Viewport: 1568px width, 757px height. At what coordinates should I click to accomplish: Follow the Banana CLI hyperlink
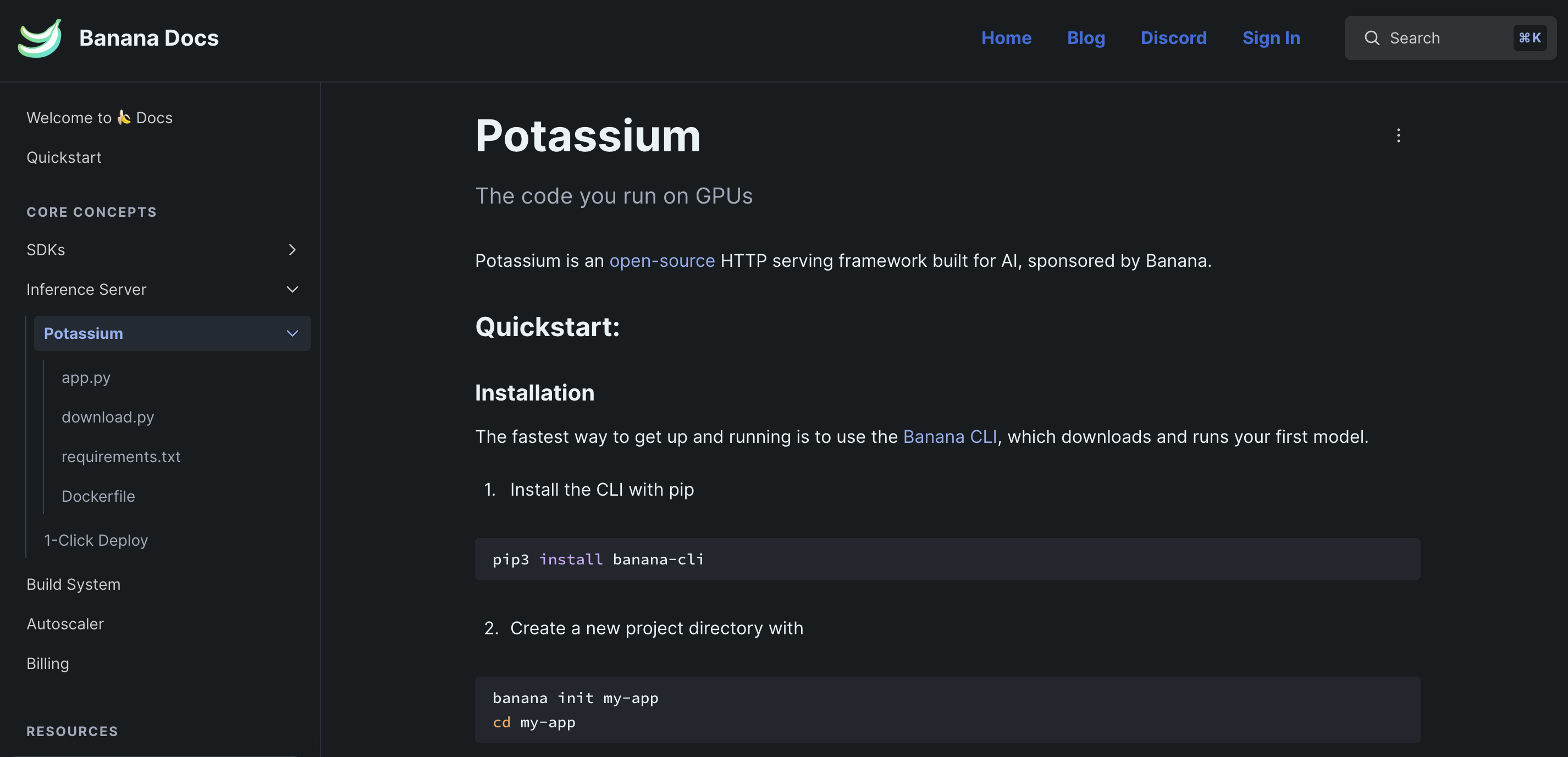tap(949, 437)
